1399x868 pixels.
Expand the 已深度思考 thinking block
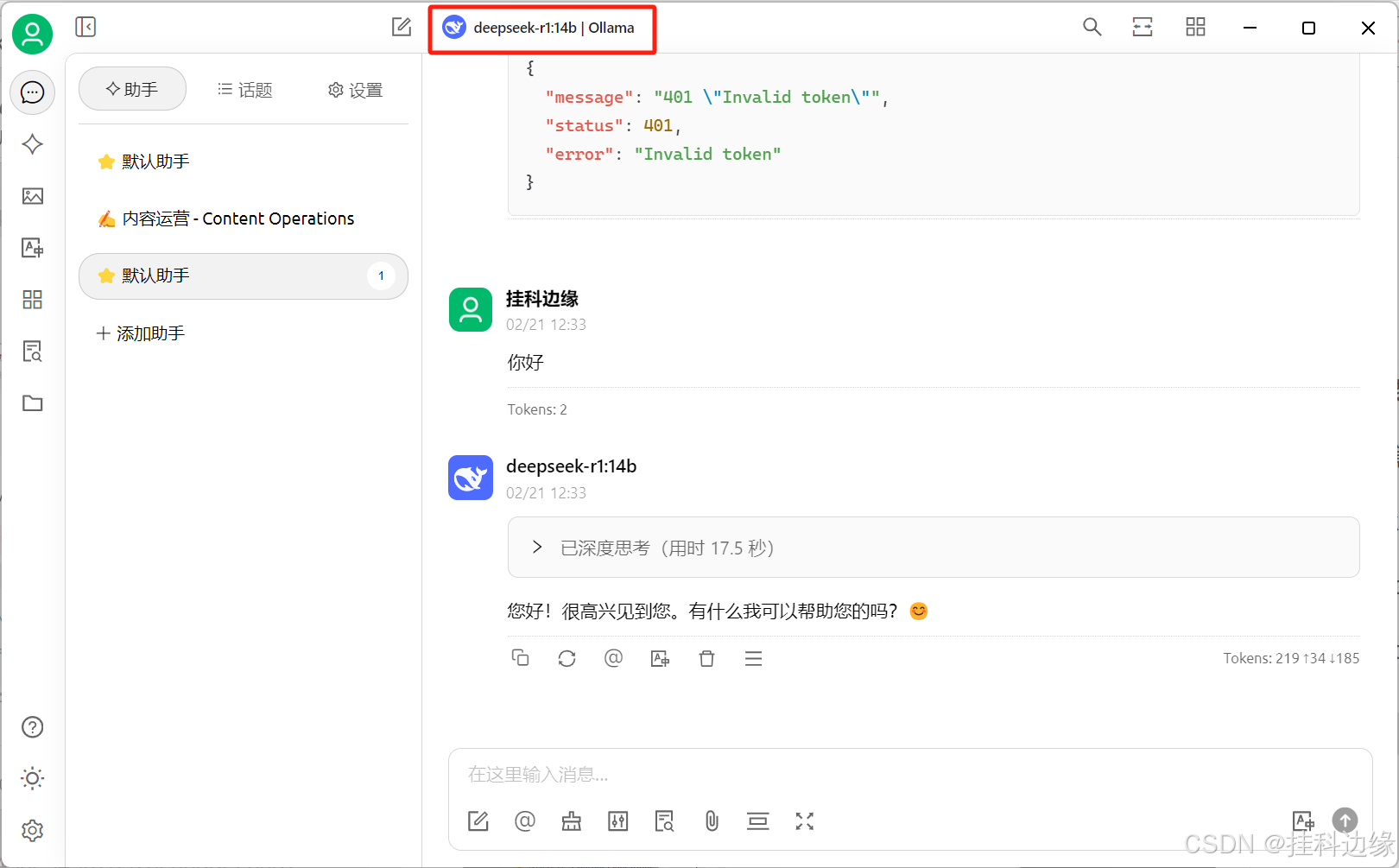pos(934,548)
